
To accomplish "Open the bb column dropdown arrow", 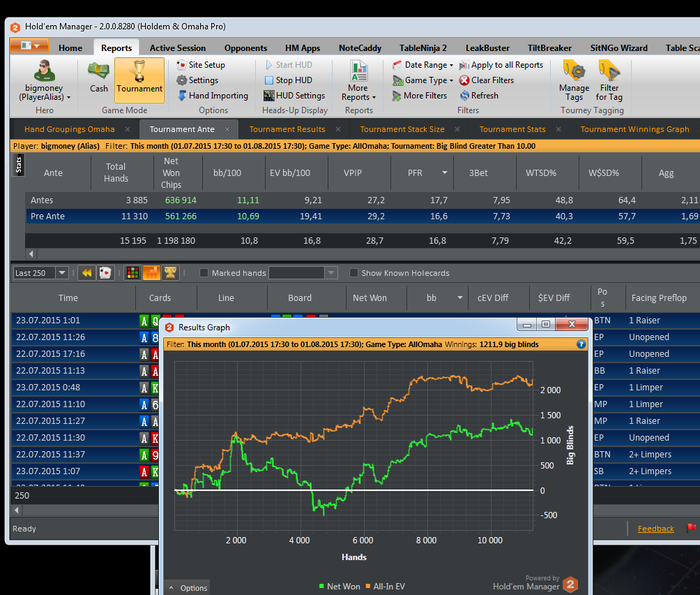I will tap(460, 297).
